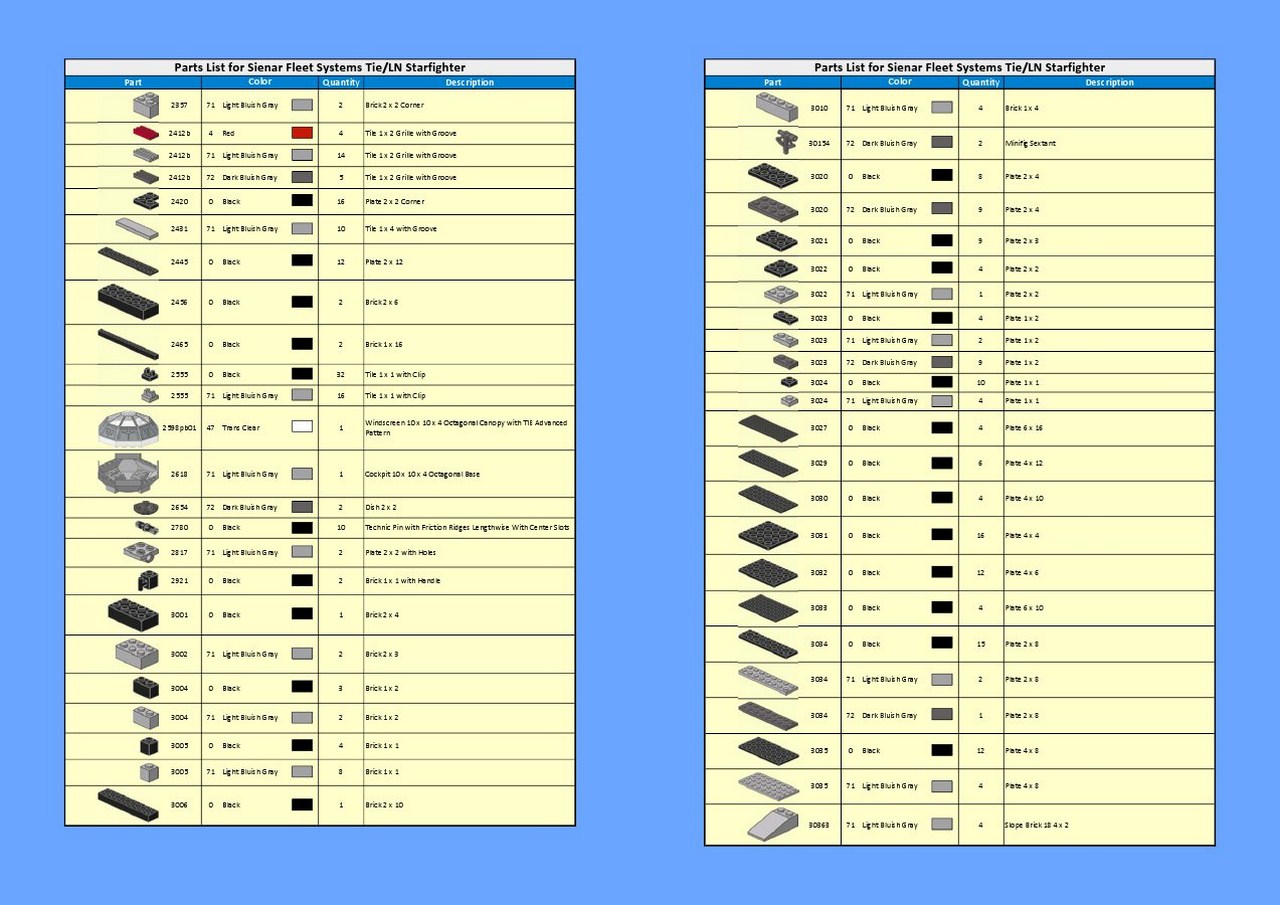
Task: Click the red swatch in the 2412b row
Action: click(302, 133)
